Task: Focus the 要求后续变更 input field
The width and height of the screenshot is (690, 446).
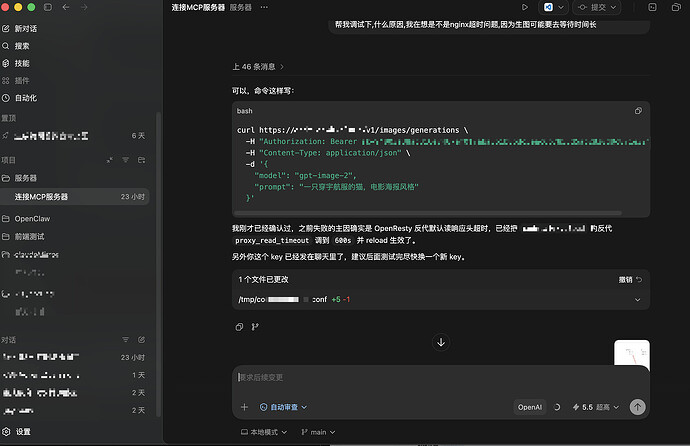Action: coord(440,377)
